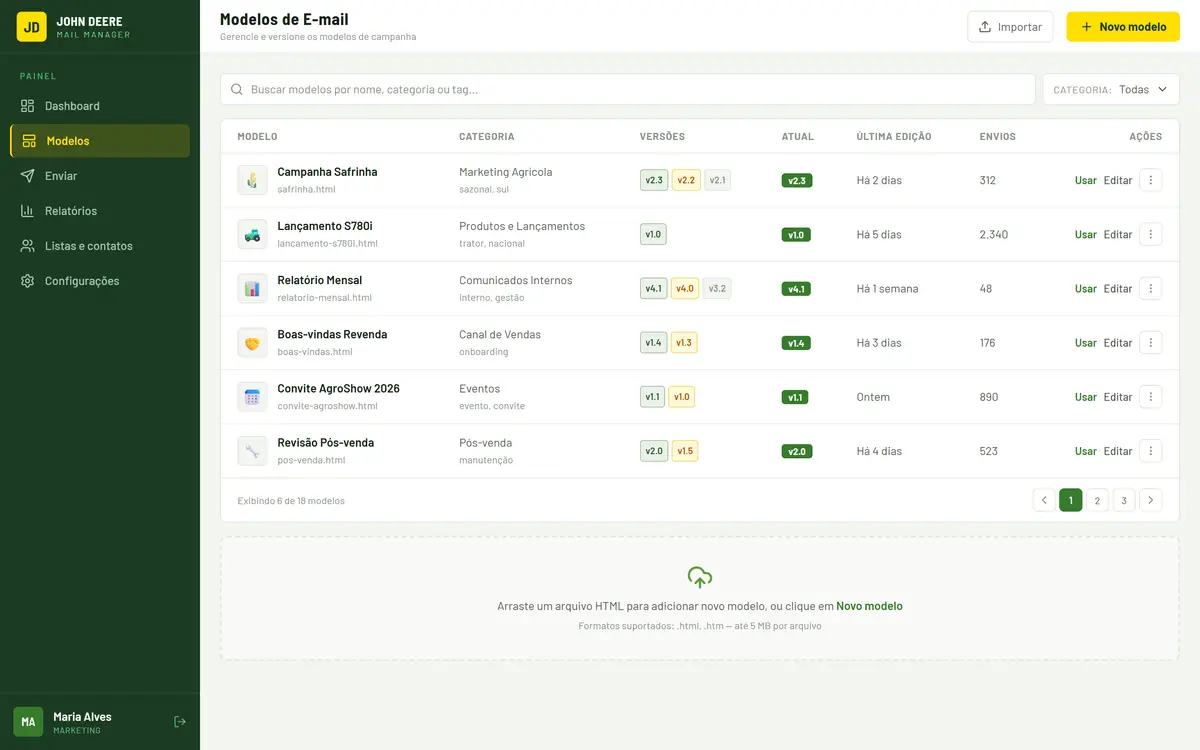This screenshot has height=750, width=1200.
Task: Open more options for Campanha Safrinha
Action: coord(1151,180)
